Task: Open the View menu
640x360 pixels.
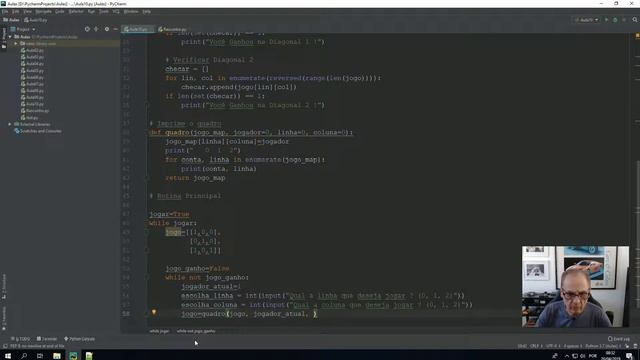Action: pyautogui.click(x=27, y=11)
